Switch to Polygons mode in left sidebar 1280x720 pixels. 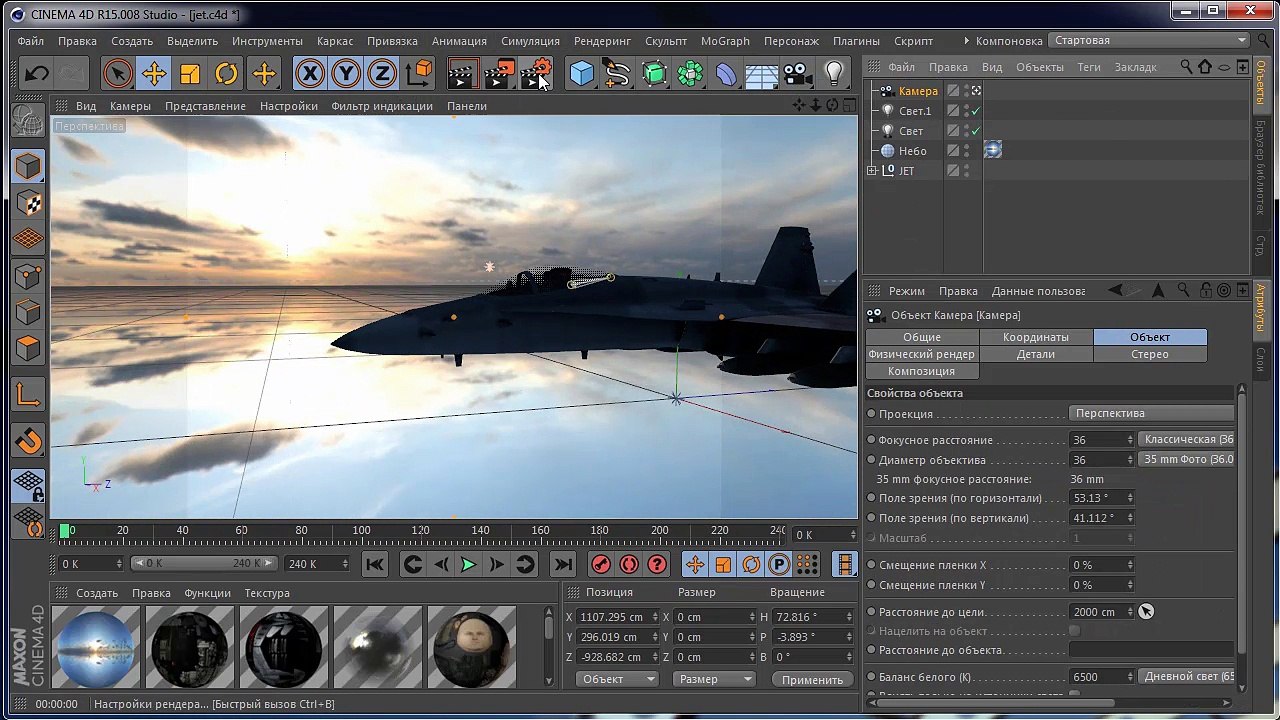[28, 348]
